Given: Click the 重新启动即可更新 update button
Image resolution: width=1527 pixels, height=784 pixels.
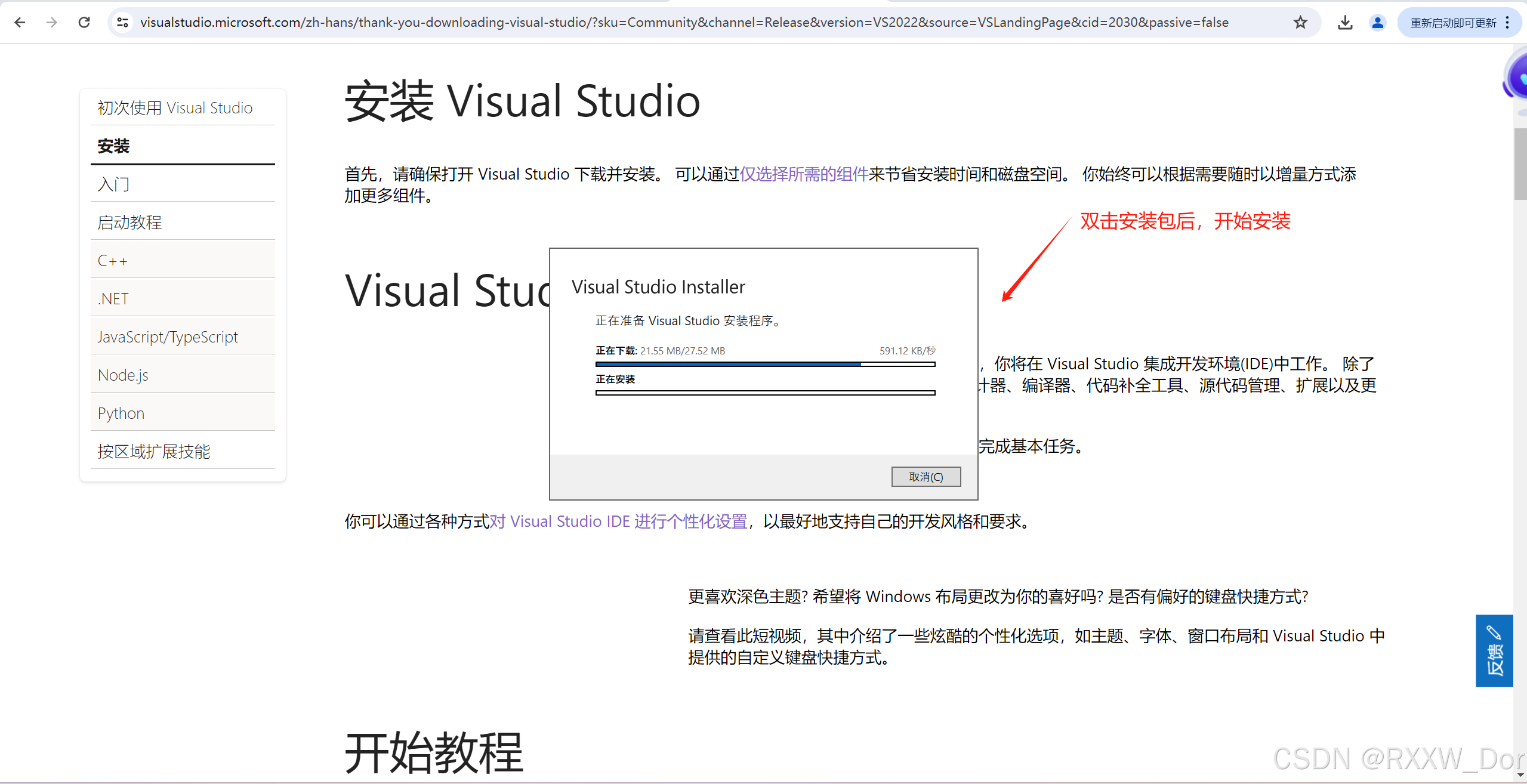Looking at the screenshot, I should pos(1452,23).
